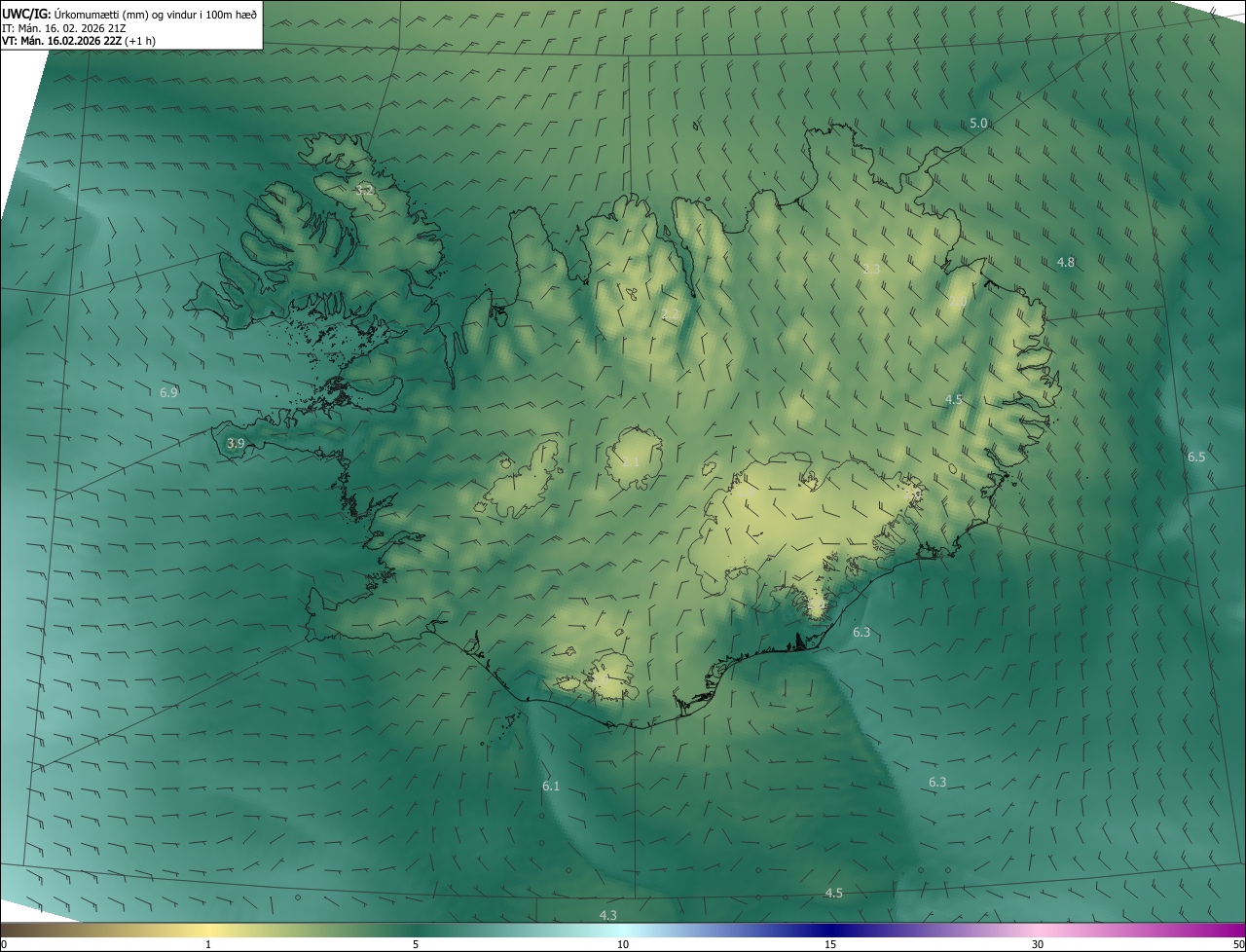Click the 2.3 value label on the map
Screen dimensions: 1246x952
(x=871, y=270)
